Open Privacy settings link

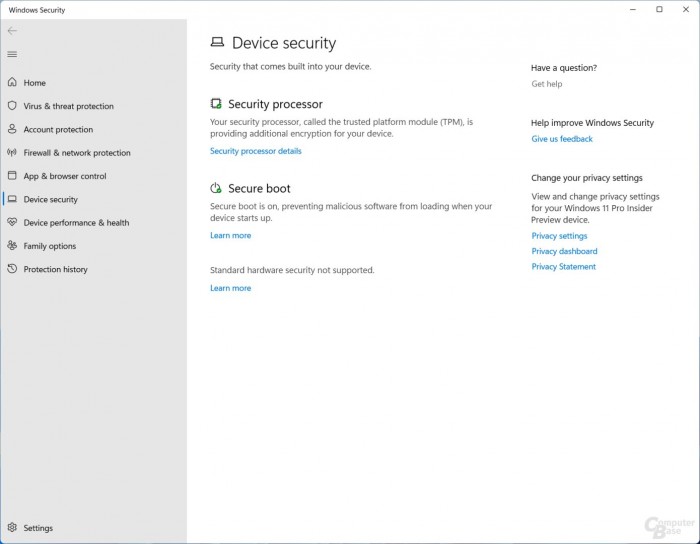[559, 236]
